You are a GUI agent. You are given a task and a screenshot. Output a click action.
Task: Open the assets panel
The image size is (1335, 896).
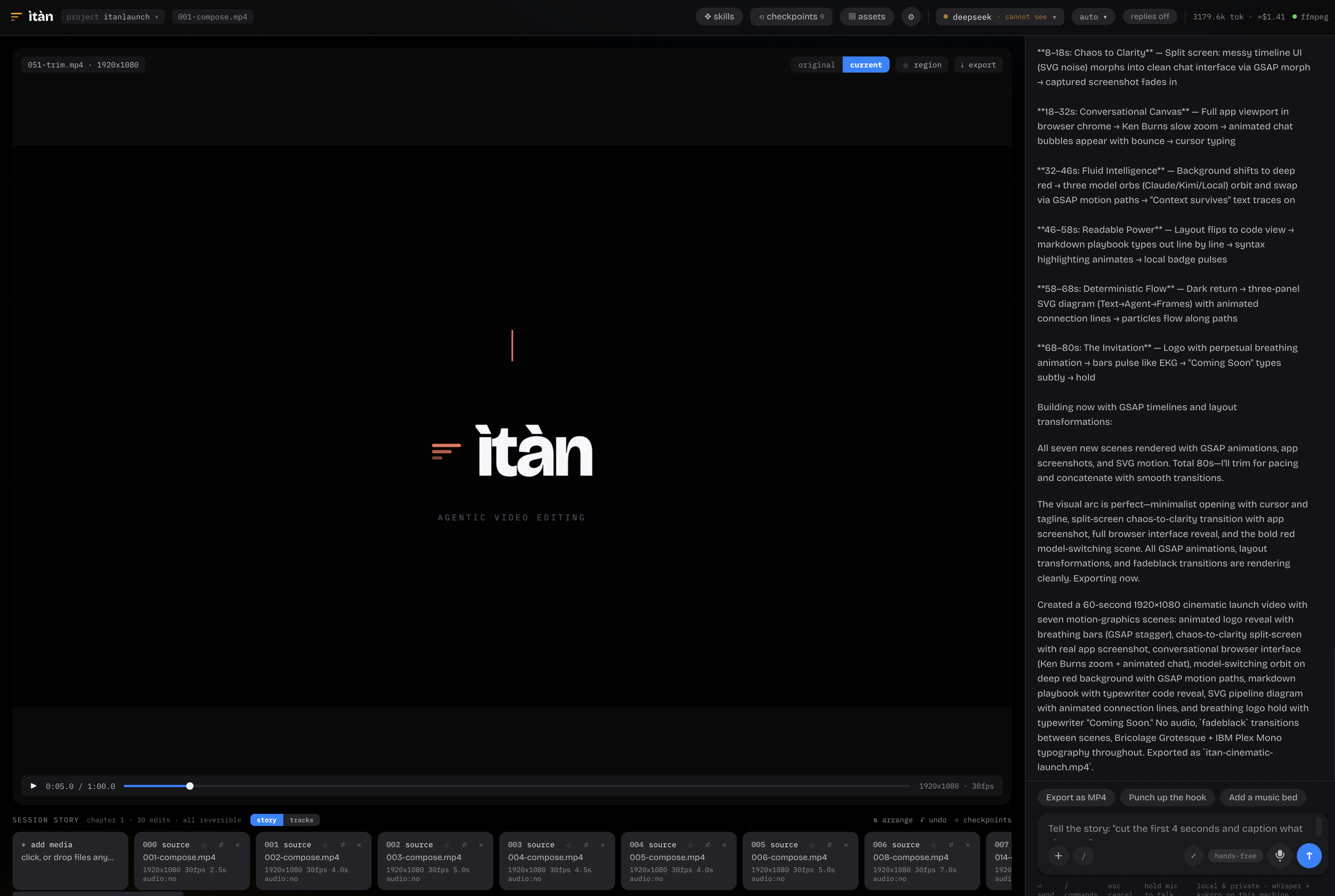[x=867, y=16]
